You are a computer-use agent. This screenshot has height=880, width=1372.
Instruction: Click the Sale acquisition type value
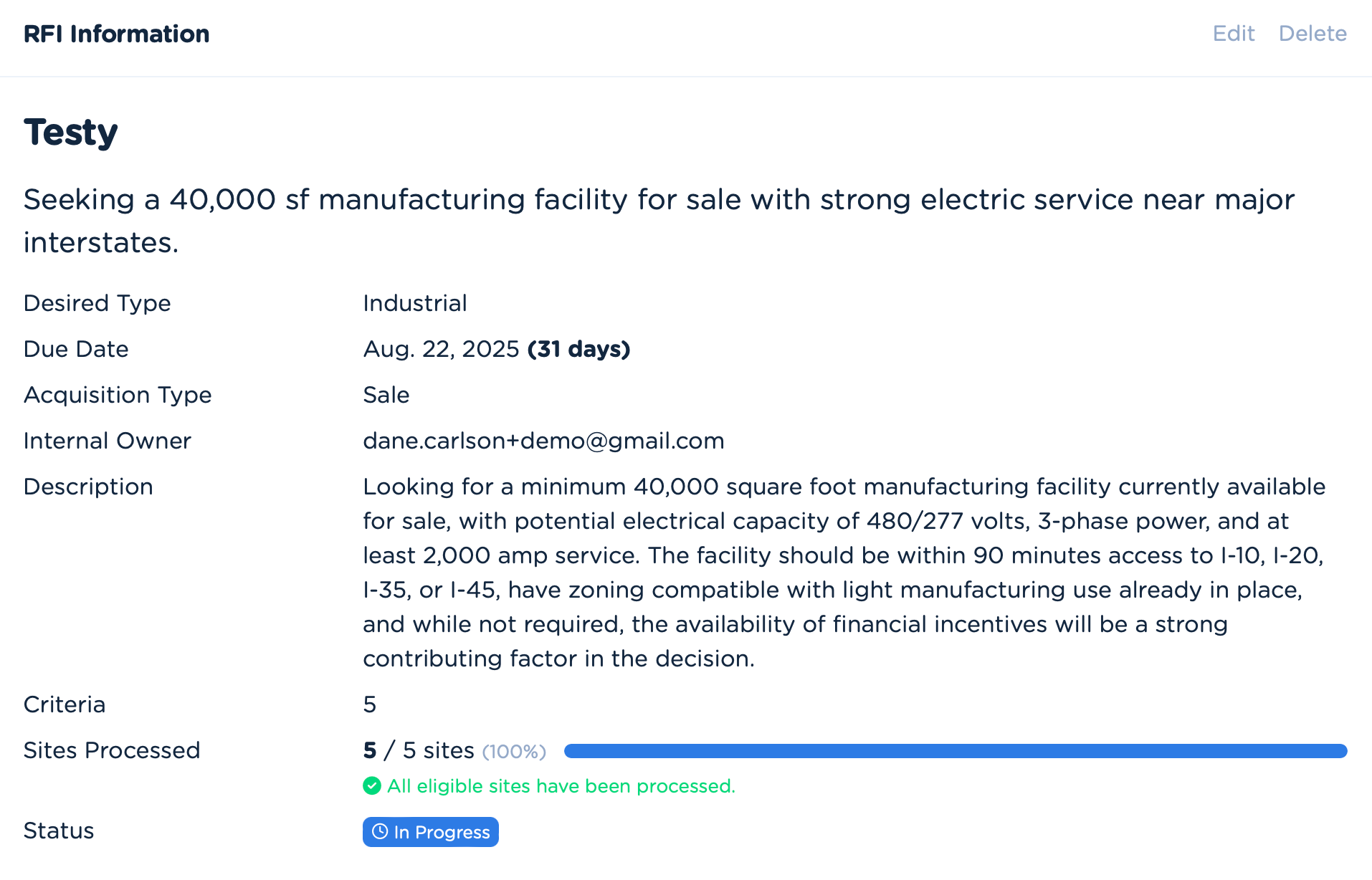(386, 395)
